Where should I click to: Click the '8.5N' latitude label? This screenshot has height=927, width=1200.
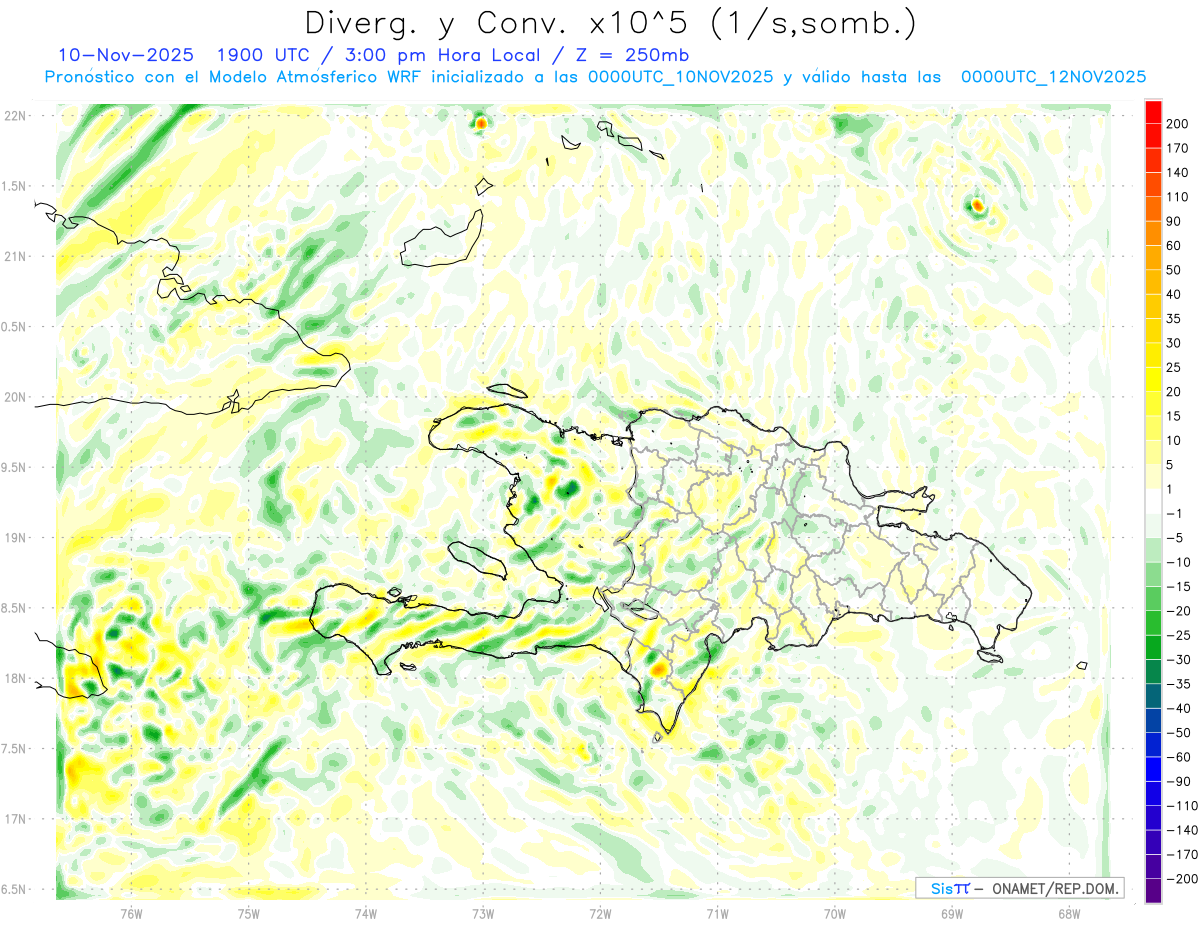14,608
